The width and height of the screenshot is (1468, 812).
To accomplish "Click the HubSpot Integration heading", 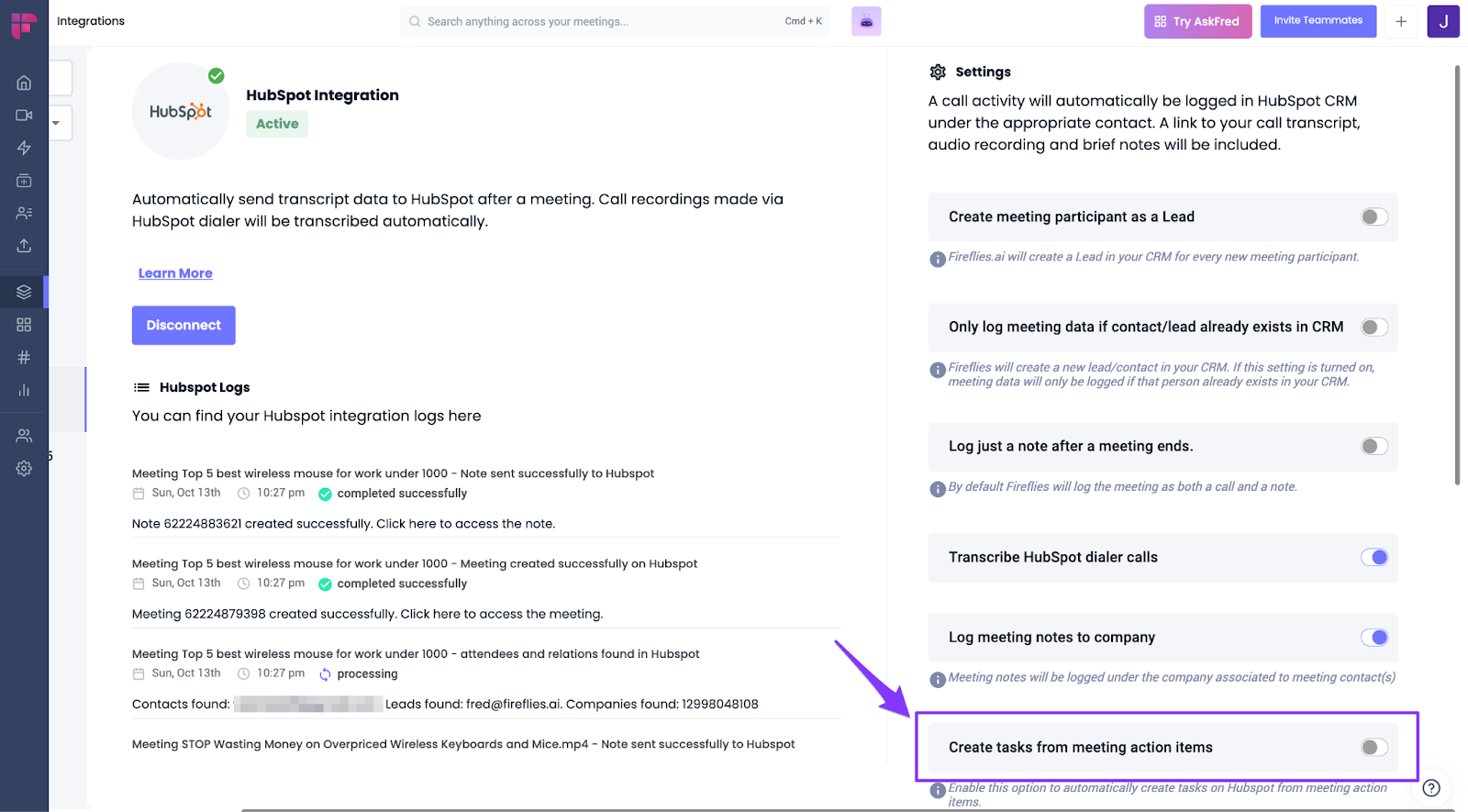I will (322, 95).
